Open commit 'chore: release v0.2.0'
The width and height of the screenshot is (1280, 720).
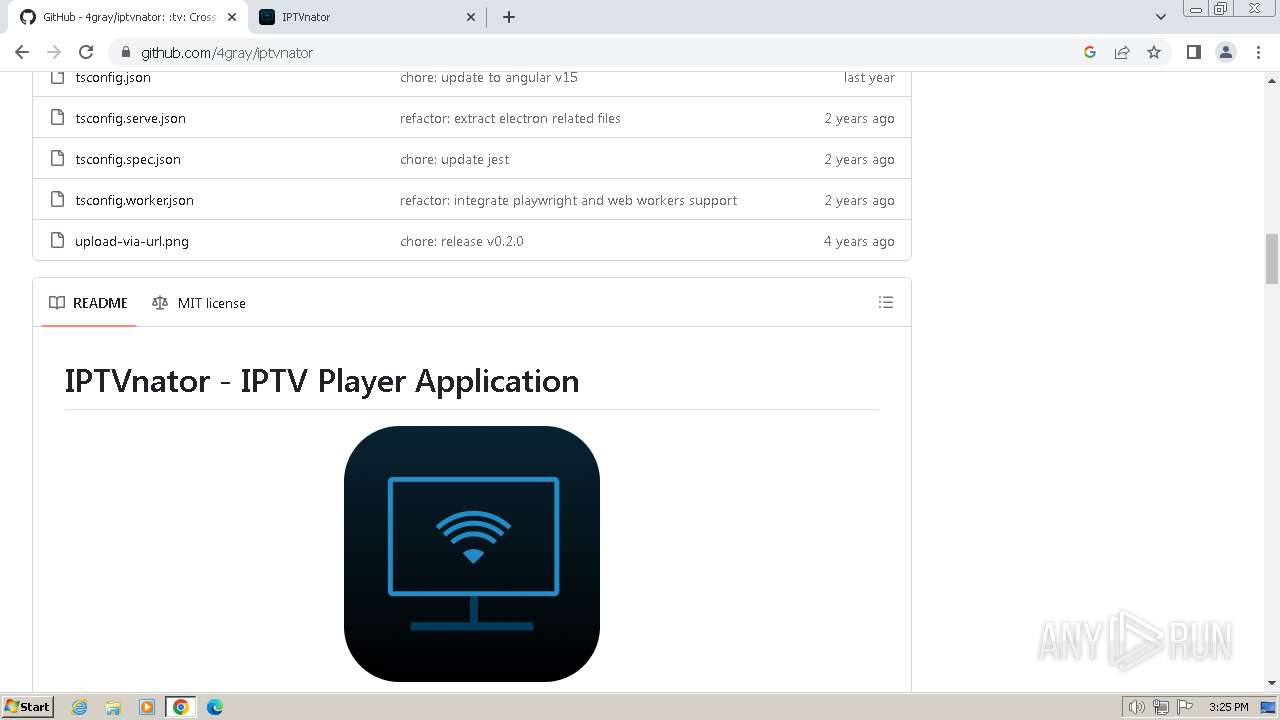coord(462,241)
